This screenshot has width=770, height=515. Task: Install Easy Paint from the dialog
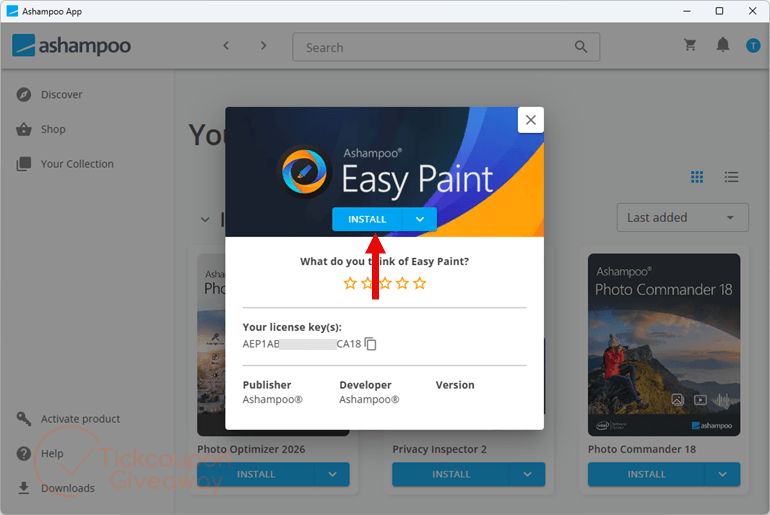click(x=367, y=219)
